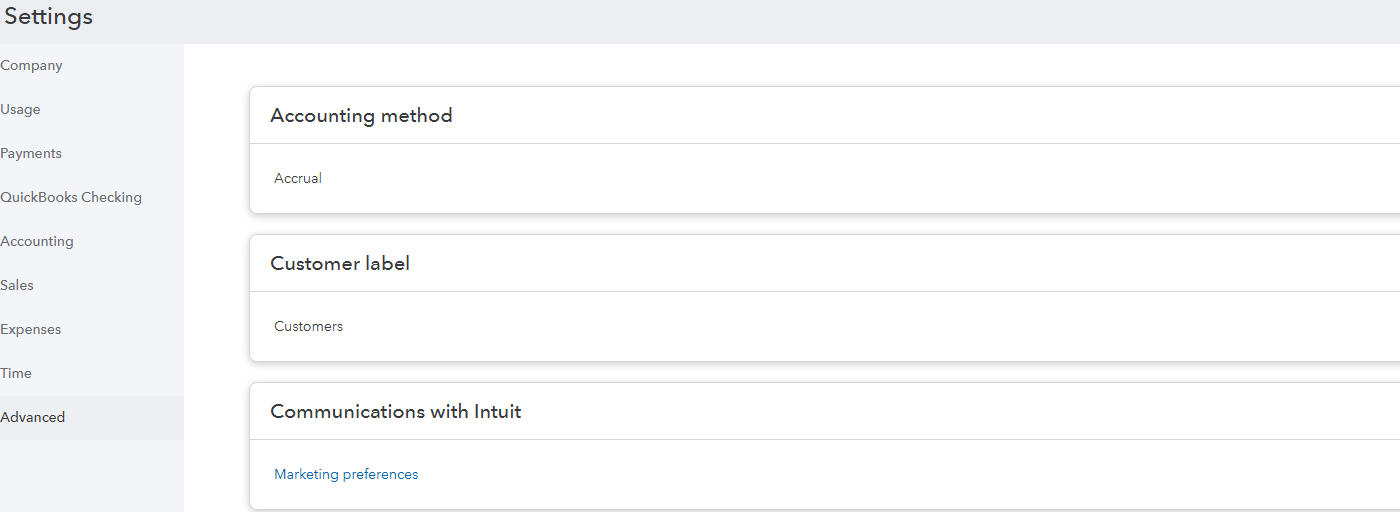
Task: Click gray header bar right of Settings title
Action: [x=700, y=20]
